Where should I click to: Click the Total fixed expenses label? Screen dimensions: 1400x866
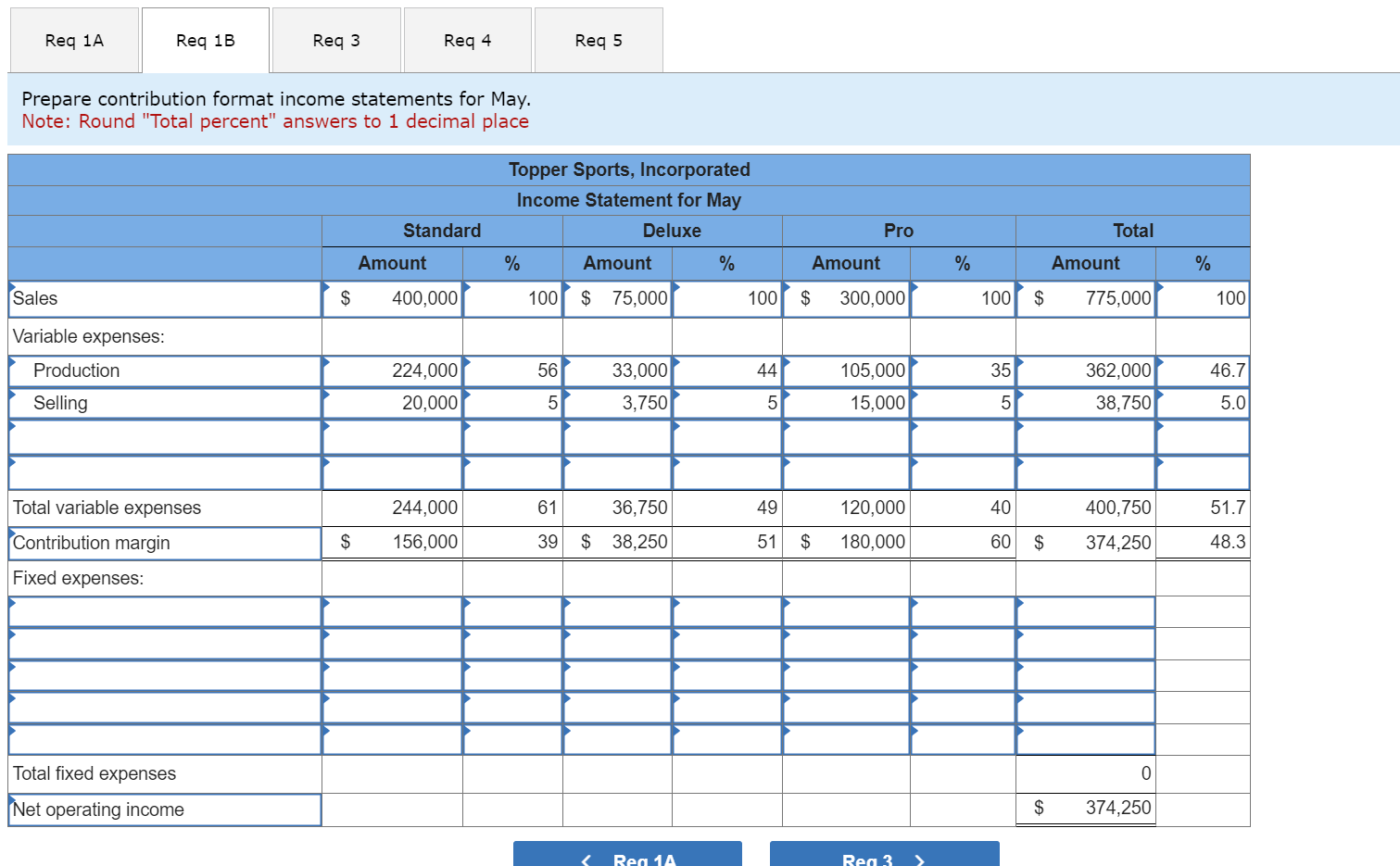[x=95, y=773]
